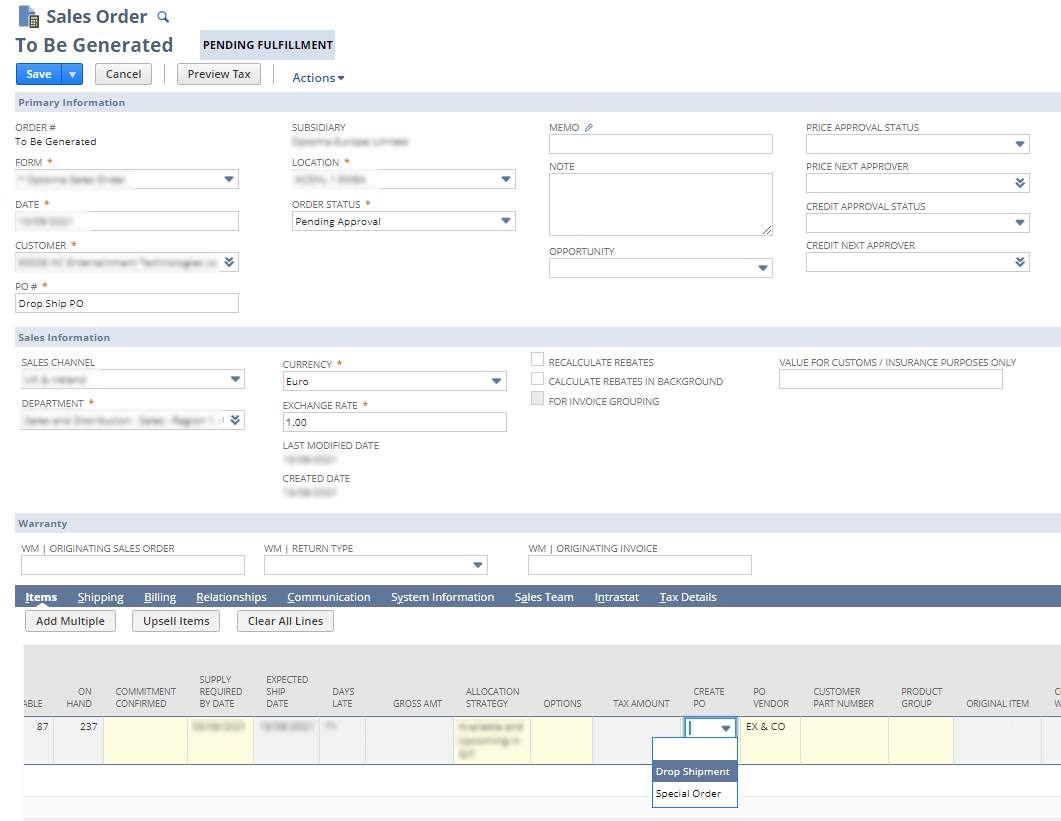This screenshot has width=1061, height=821.
Task: Open Save button dropdown arrow
Action: (x=72, y=74)
